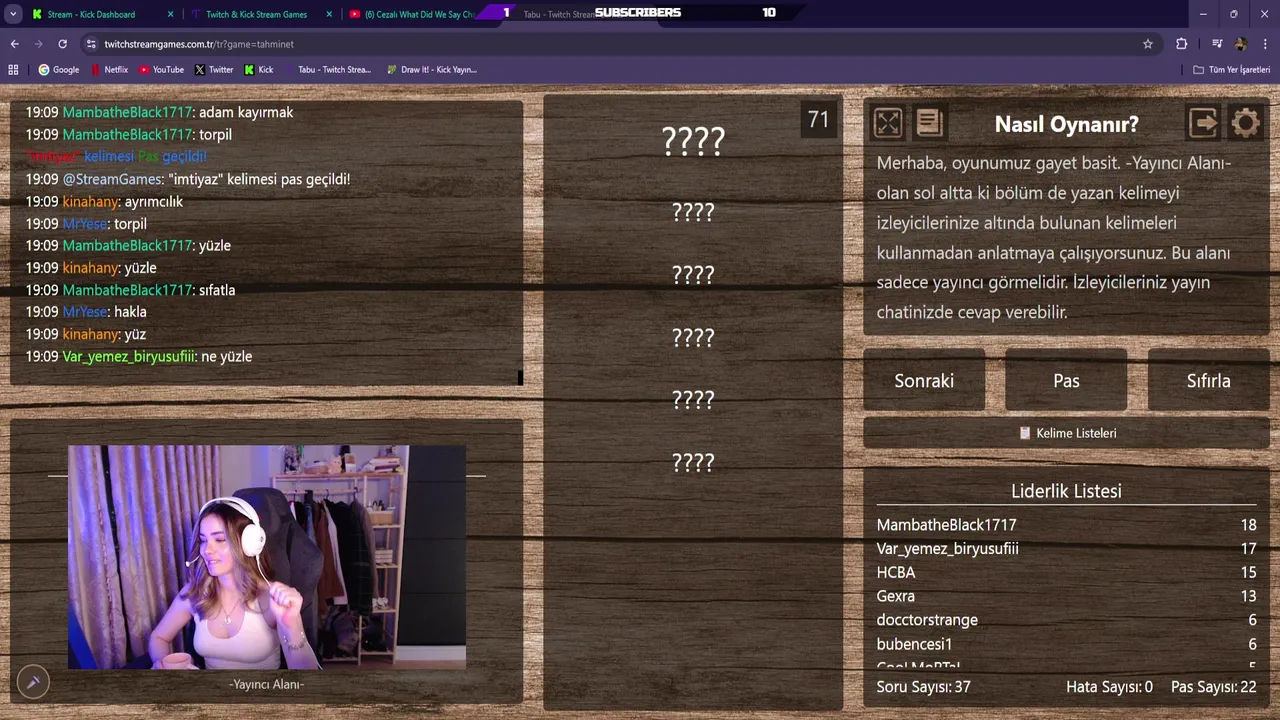Screen dimensions: 1280x720
Task: Click the @StreamGames imtiyaz pas message
Action: pyautogui.click(x=188, y=179)
